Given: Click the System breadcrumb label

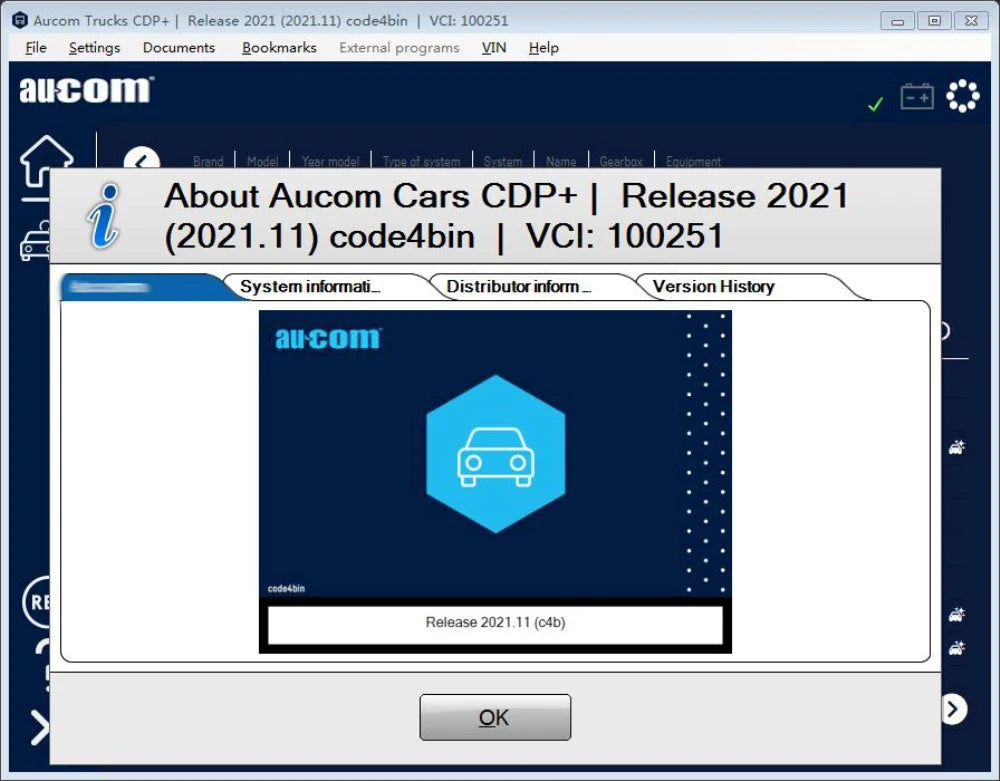Looking at the screenshot, I should pyautogui.click(x=503, y=161).
